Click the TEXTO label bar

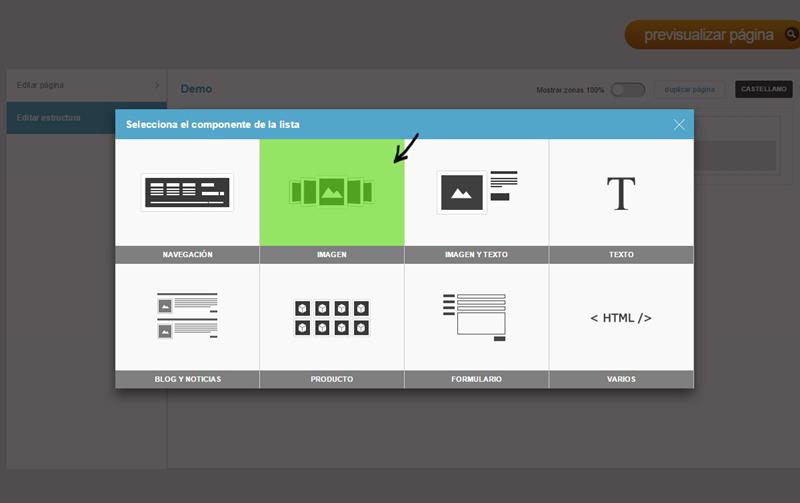621,255
